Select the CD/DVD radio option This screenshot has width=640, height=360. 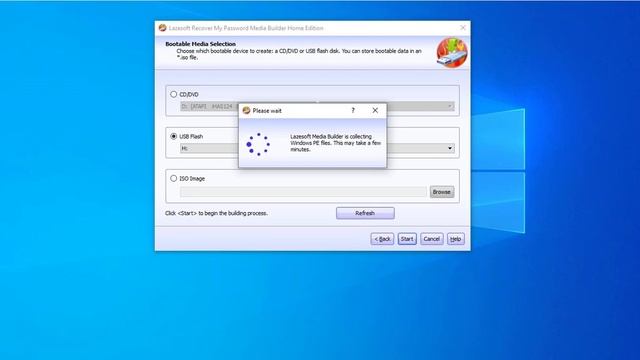(x=173, y=94)
